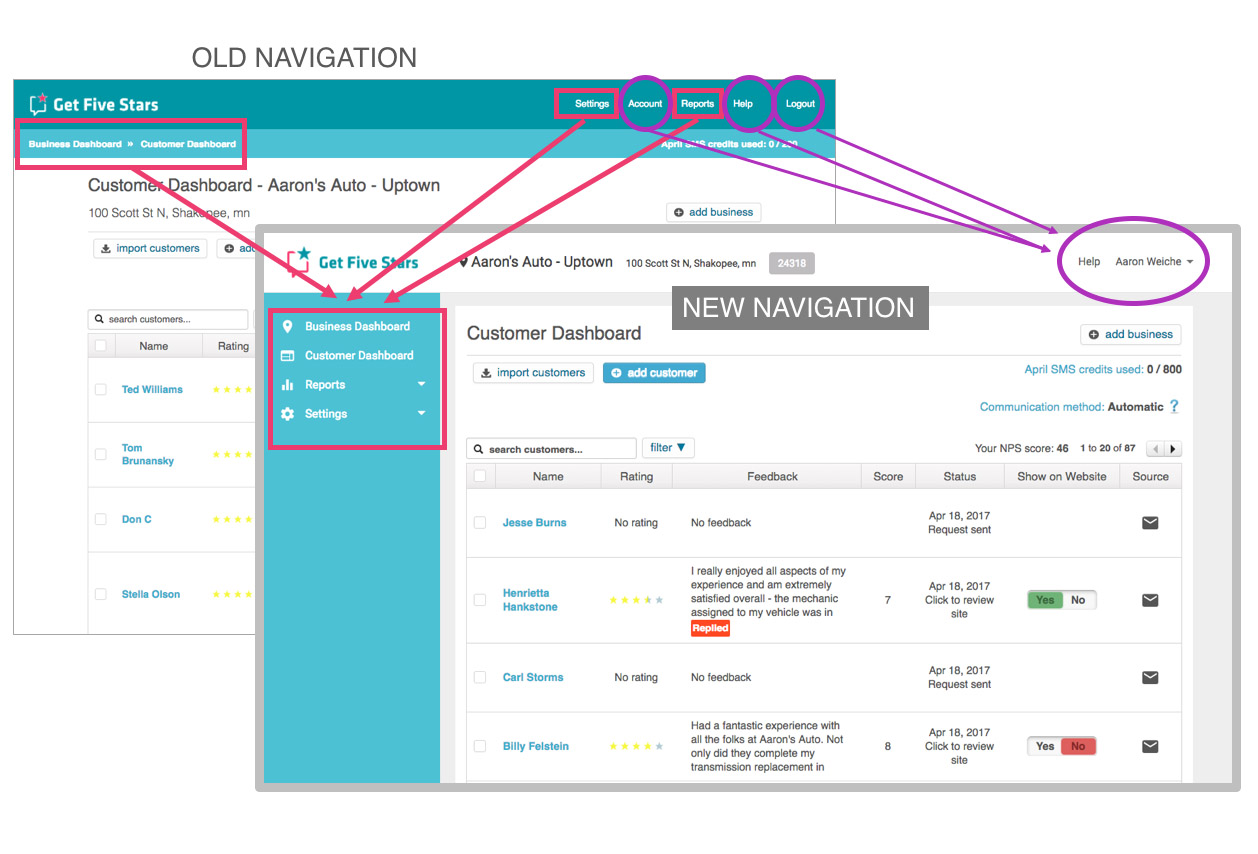
Task: Open Billy Felstein customer record
Action: [535, 746]
